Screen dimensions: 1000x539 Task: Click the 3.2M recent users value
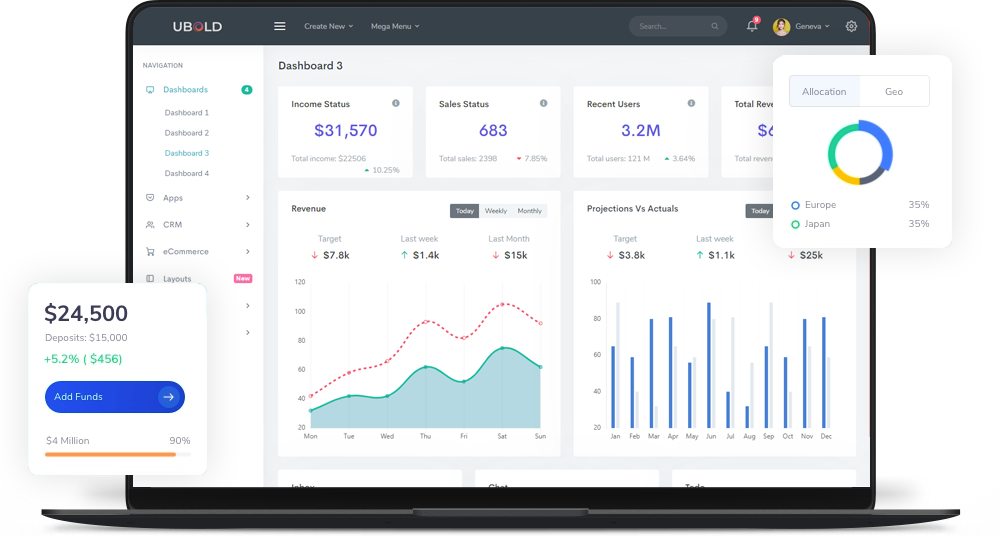[x=641, y=131]
